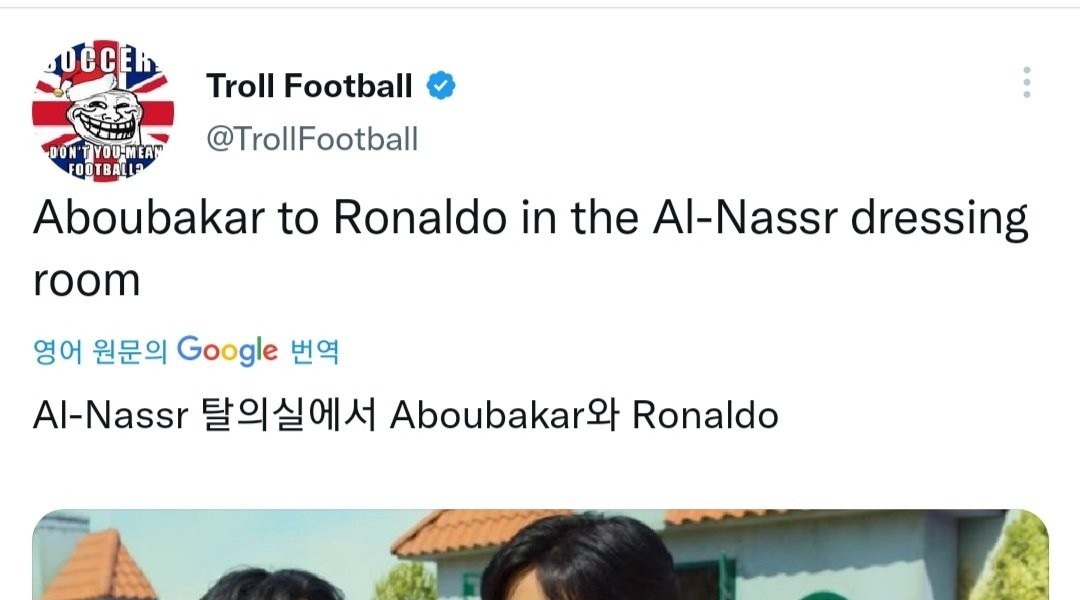Click the word 'room' on the second line
The image size is (1080, 600).
pos(86,281)
